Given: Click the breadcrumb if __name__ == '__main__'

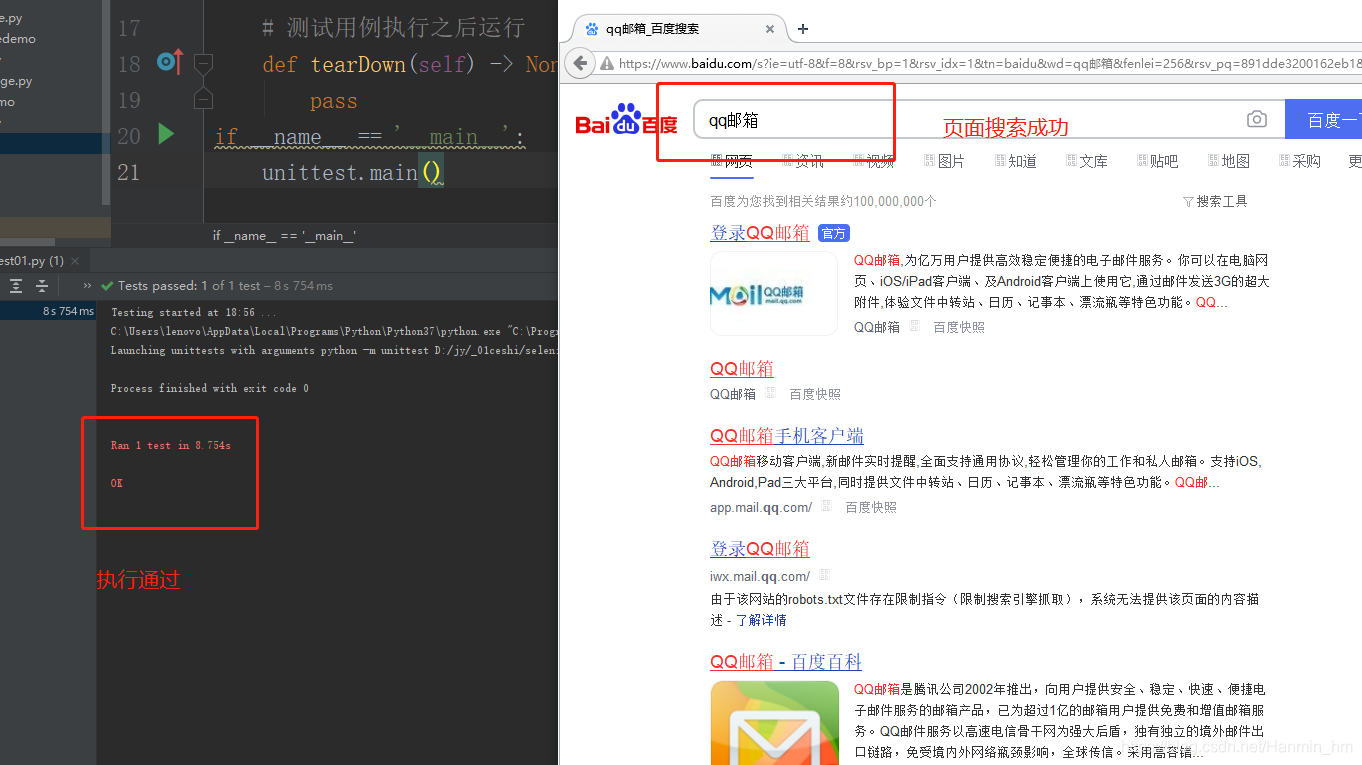Looking at the screenshot, I should tap(284, 236).
